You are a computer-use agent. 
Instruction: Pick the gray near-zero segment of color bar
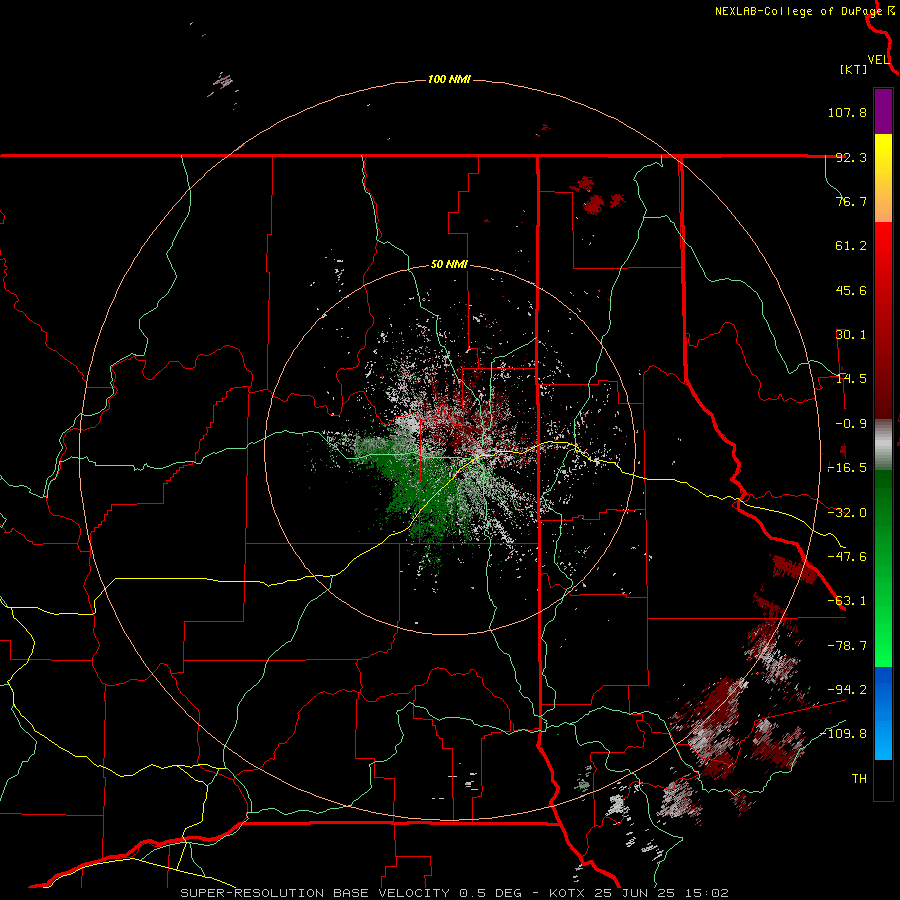[x=883, y=444]
